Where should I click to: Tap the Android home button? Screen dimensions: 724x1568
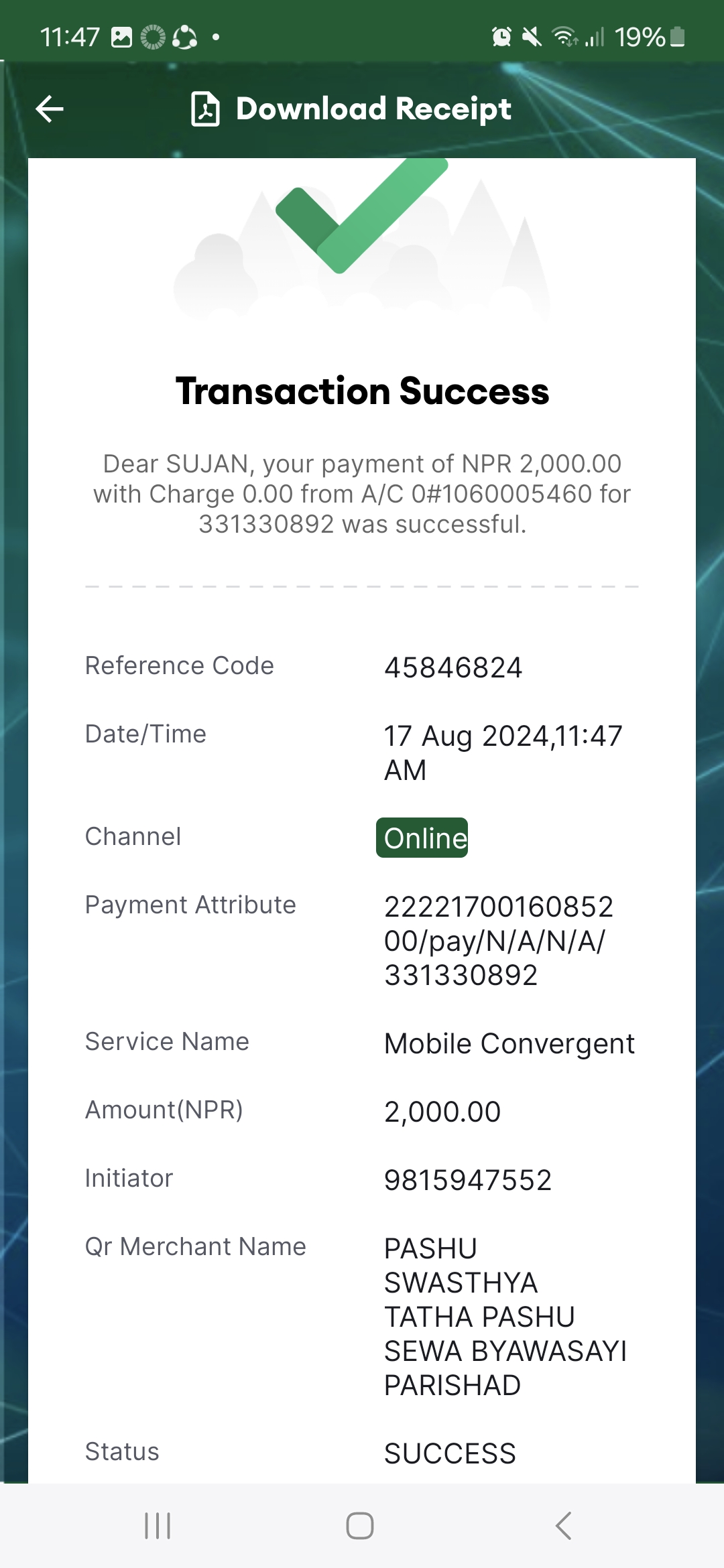point(360,1526)
